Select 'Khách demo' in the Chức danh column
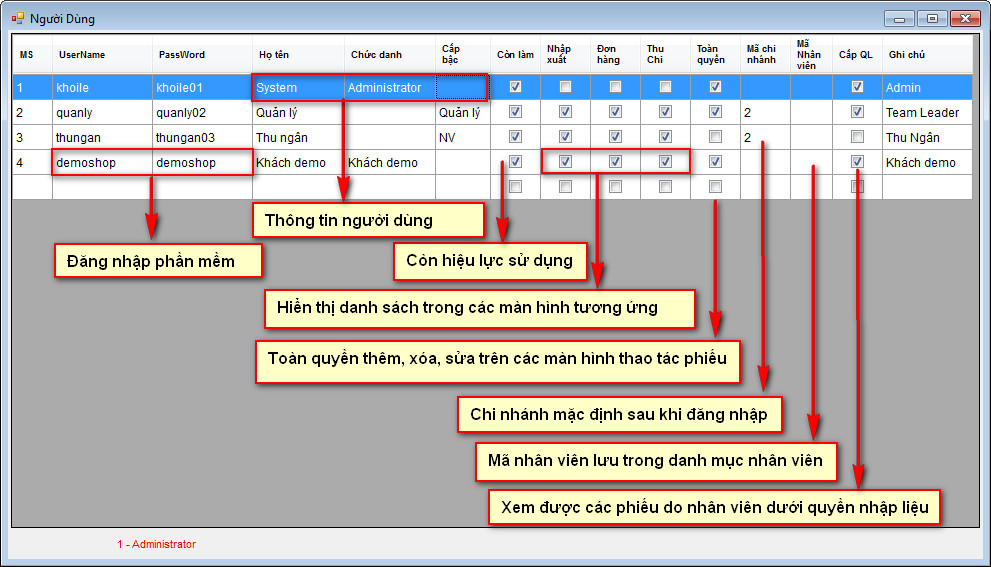Viewport: 991px width, 567px height. coord(390,162)
